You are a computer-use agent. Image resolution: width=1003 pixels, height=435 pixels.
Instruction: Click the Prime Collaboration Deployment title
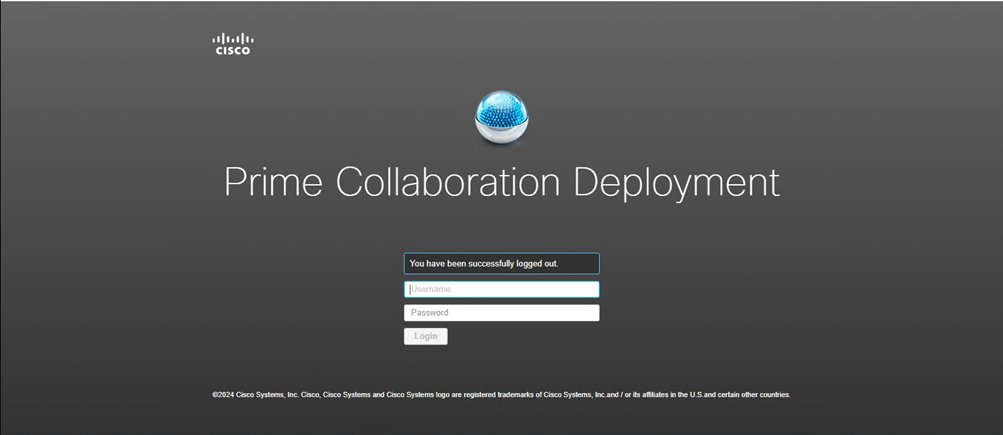pyautogui.click(x=501, y=183)
